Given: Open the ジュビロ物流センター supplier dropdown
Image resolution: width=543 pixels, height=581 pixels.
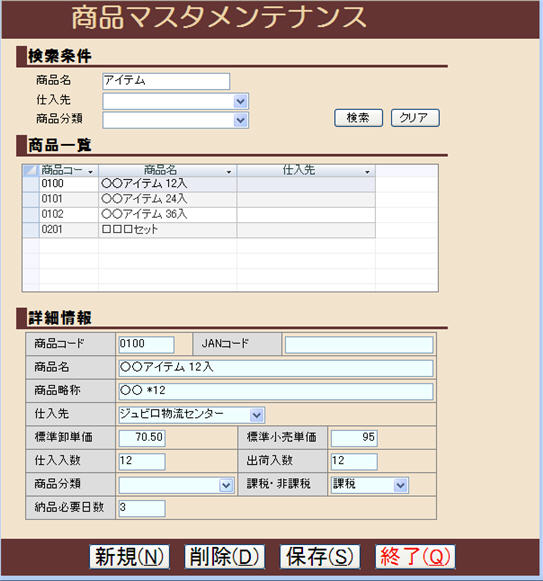Looking at the screenshot, I should click(x=256, y=415).
